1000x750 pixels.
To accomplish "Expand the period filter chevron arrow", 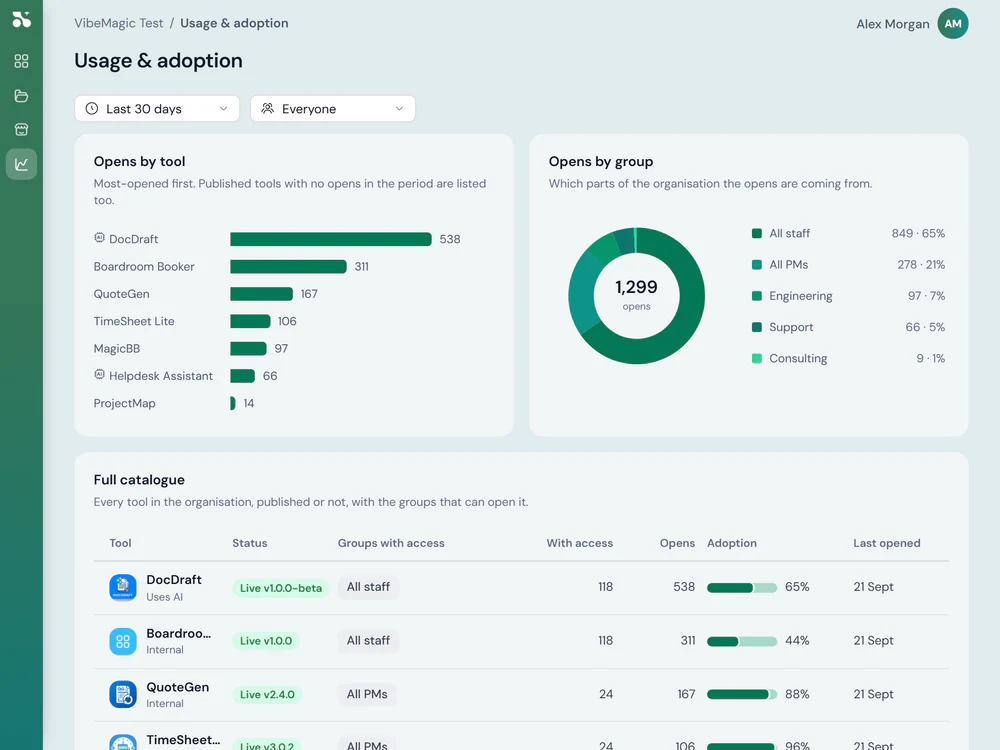I will pyautogui.click(x=223, y=108).
